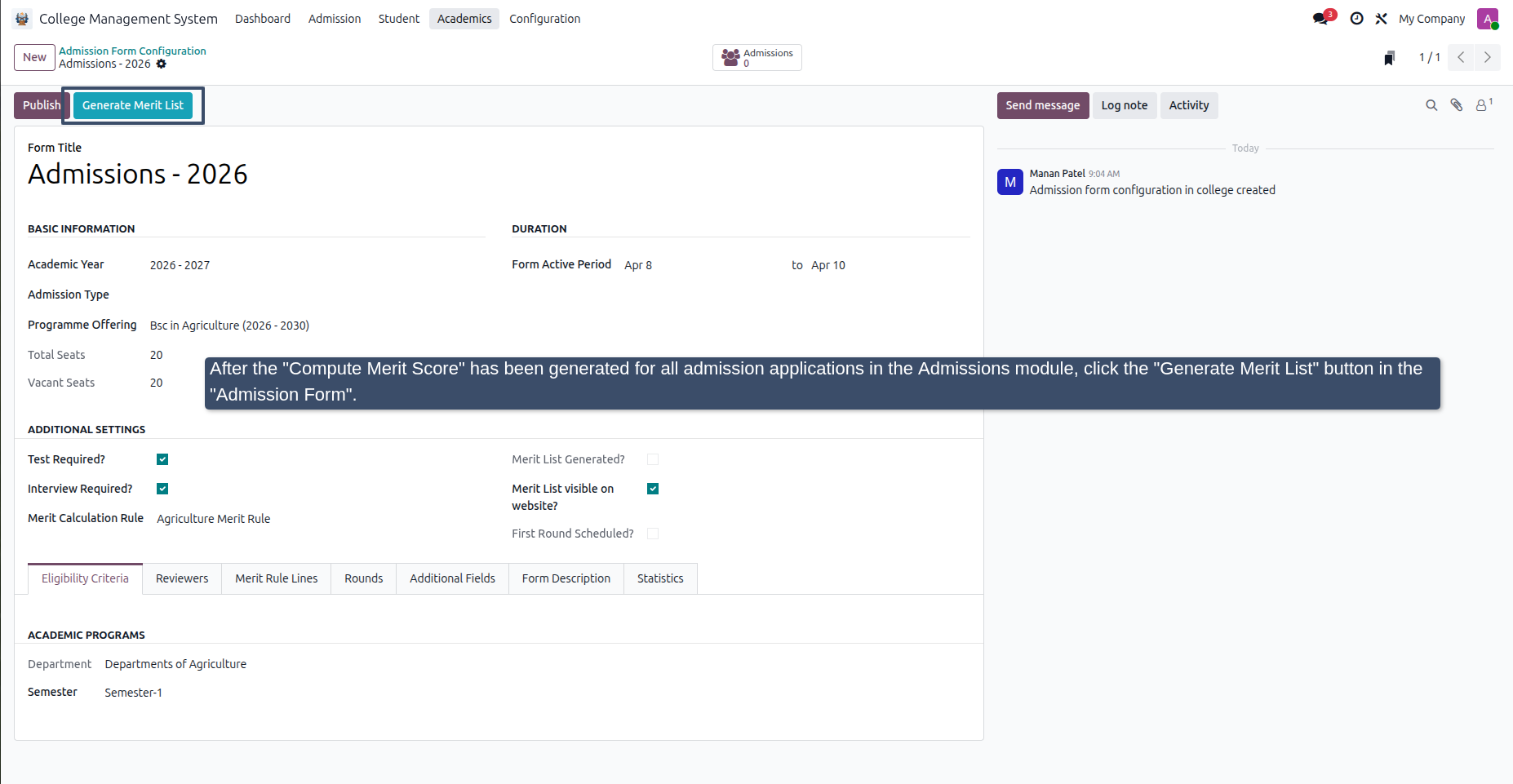Click the Activity button in the chatter
Image resolution: width=1513 pixels, height=784 pixels.
point(1189,105)
